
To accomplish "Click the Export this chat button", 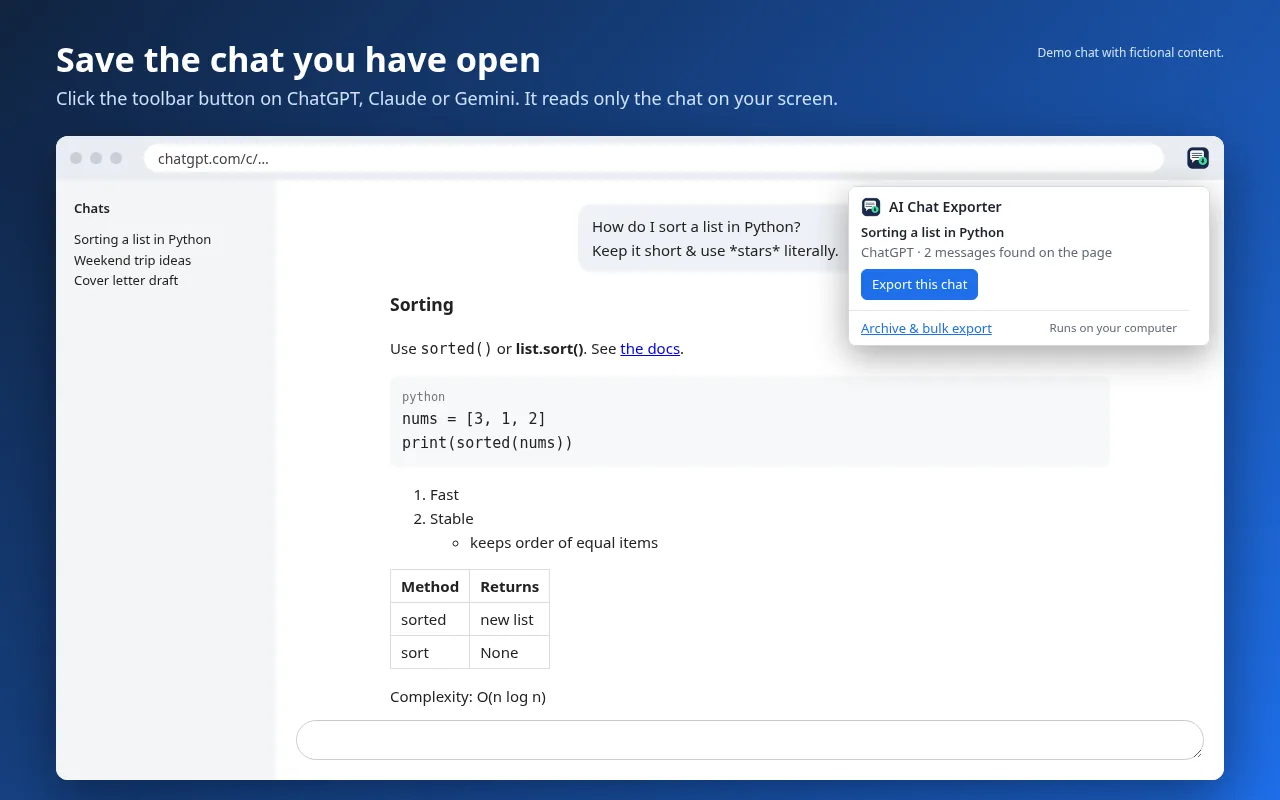I will (x=919, y=285).
